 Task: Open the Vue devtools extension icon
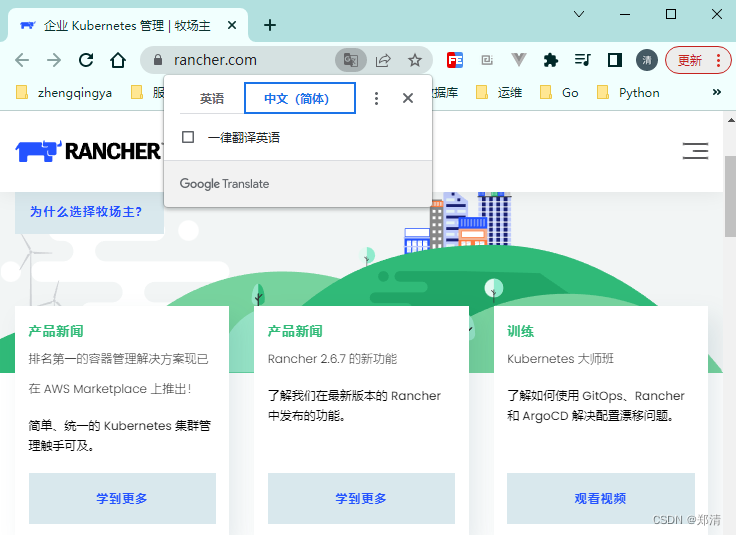(519, 60)
